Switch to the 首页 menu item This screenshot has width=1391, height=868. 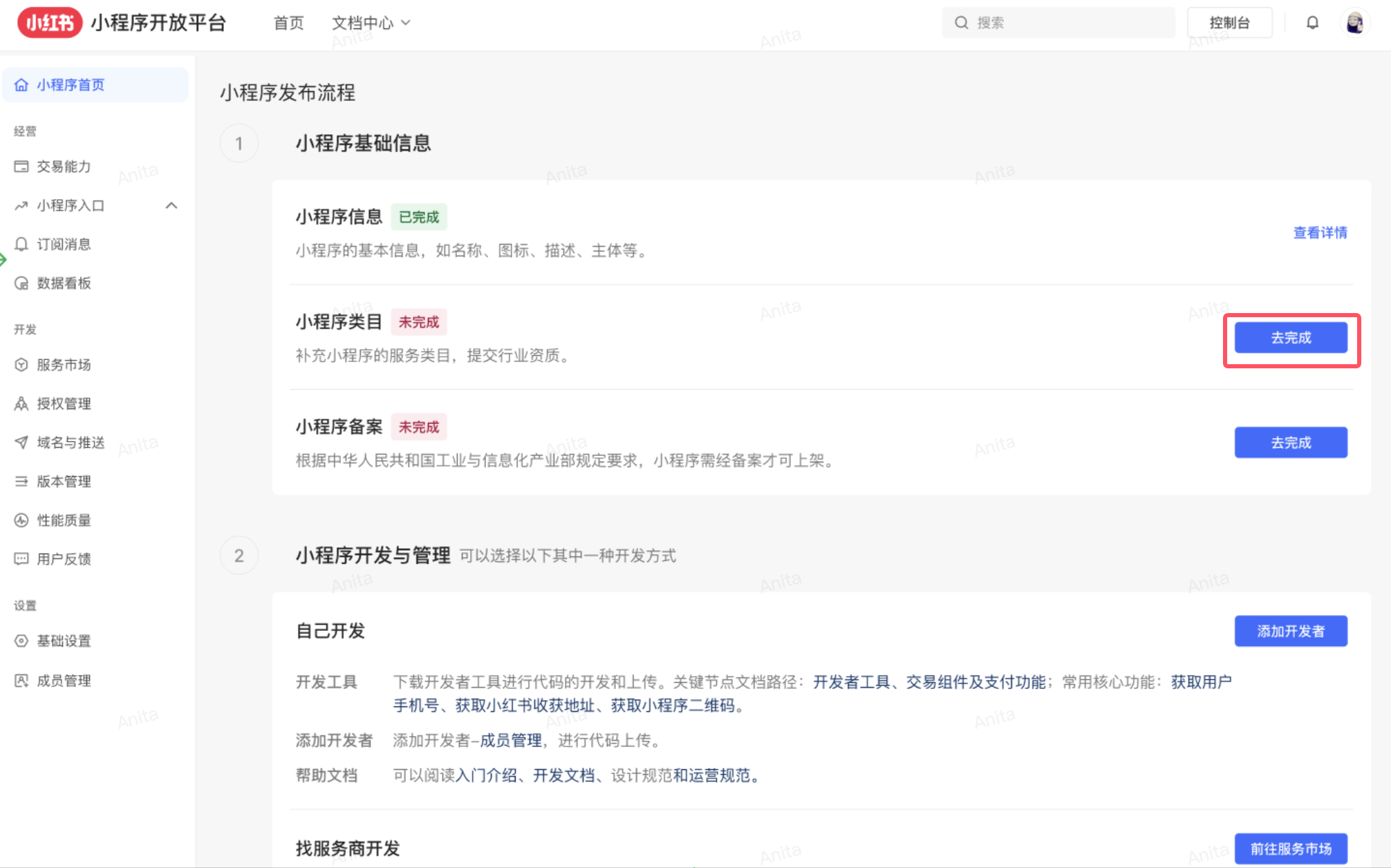tap(288, 22)
